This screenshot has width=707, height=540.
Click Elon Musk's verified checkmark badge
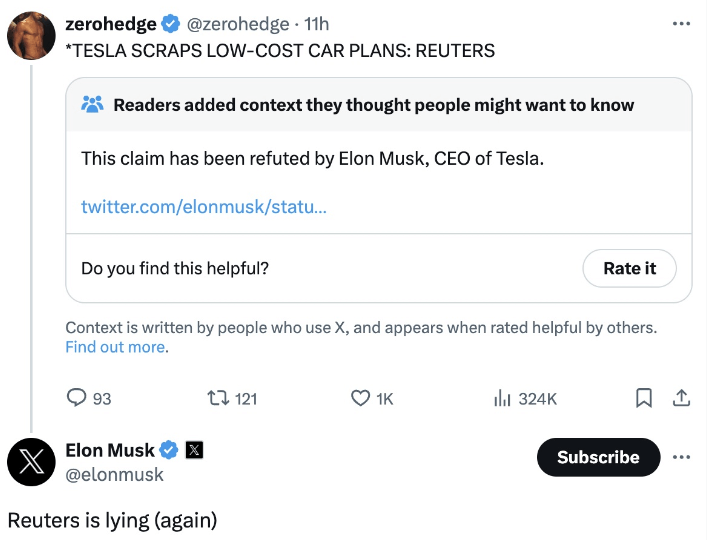point(169,450)
